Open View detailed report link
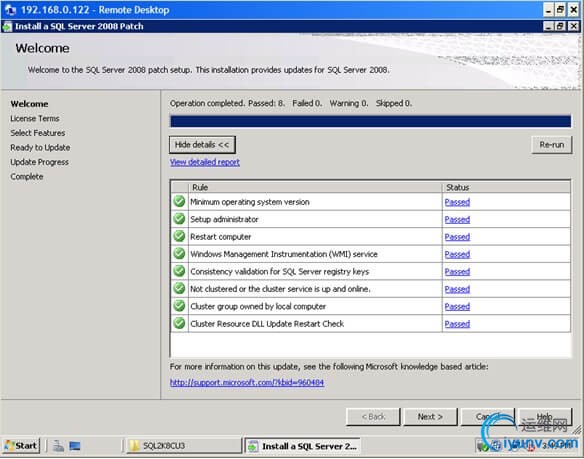584x459 pixels. (x=205, y=162)
